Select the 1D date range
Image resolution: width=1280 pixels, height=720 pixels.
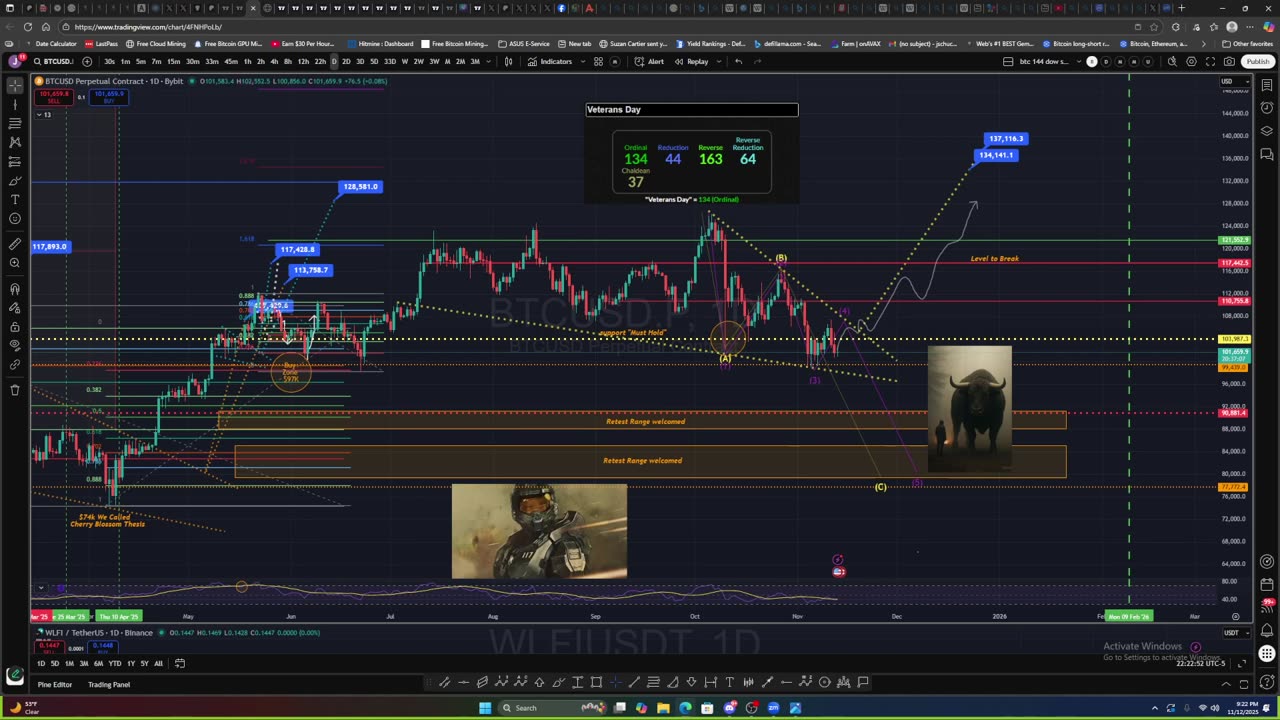(41, 663)
